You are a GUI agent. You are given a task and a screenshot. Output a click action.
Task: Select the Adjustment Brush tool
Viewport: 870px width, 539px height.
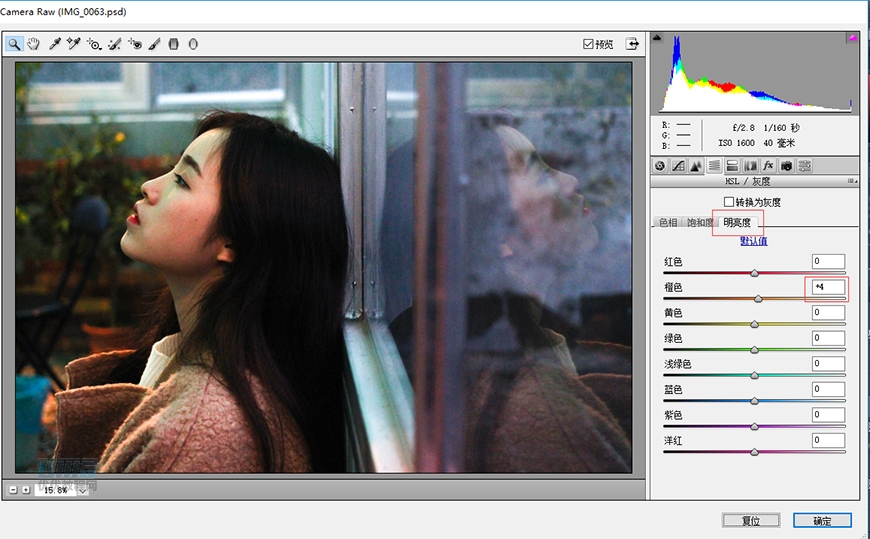coord(154,44)
